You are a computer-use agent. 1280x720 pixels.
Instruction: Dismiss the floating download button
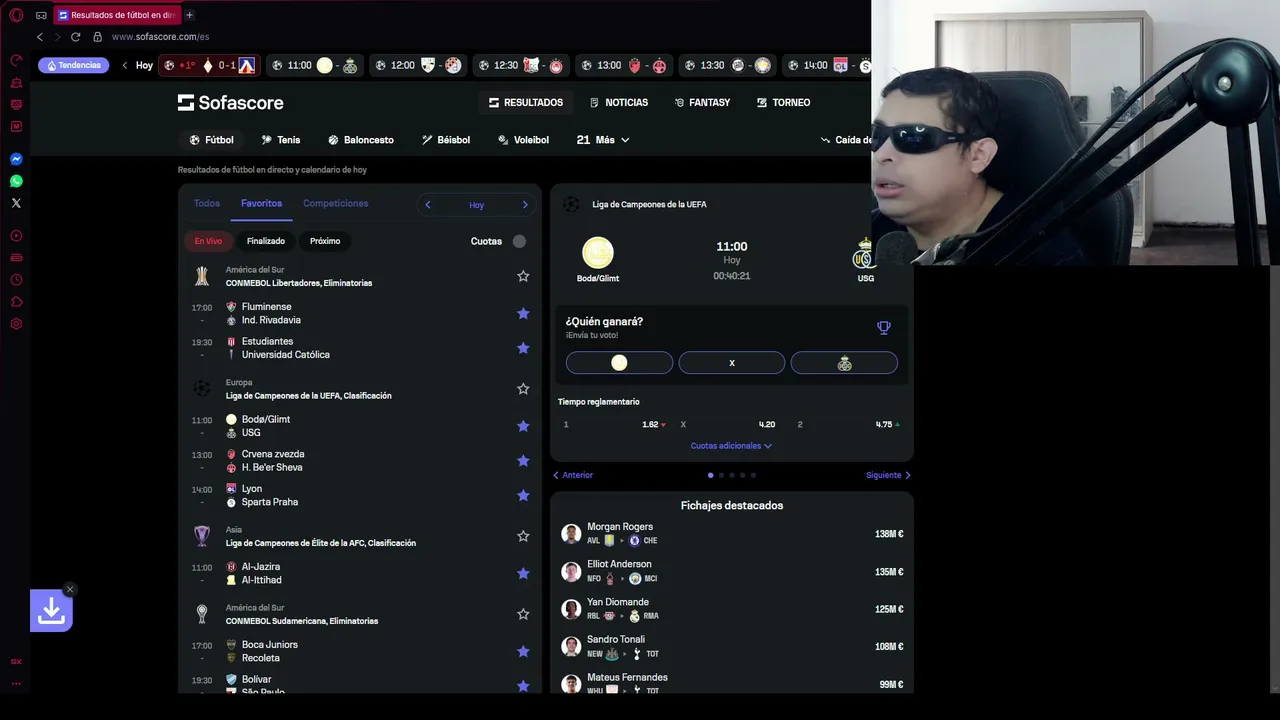pos(69,589)
